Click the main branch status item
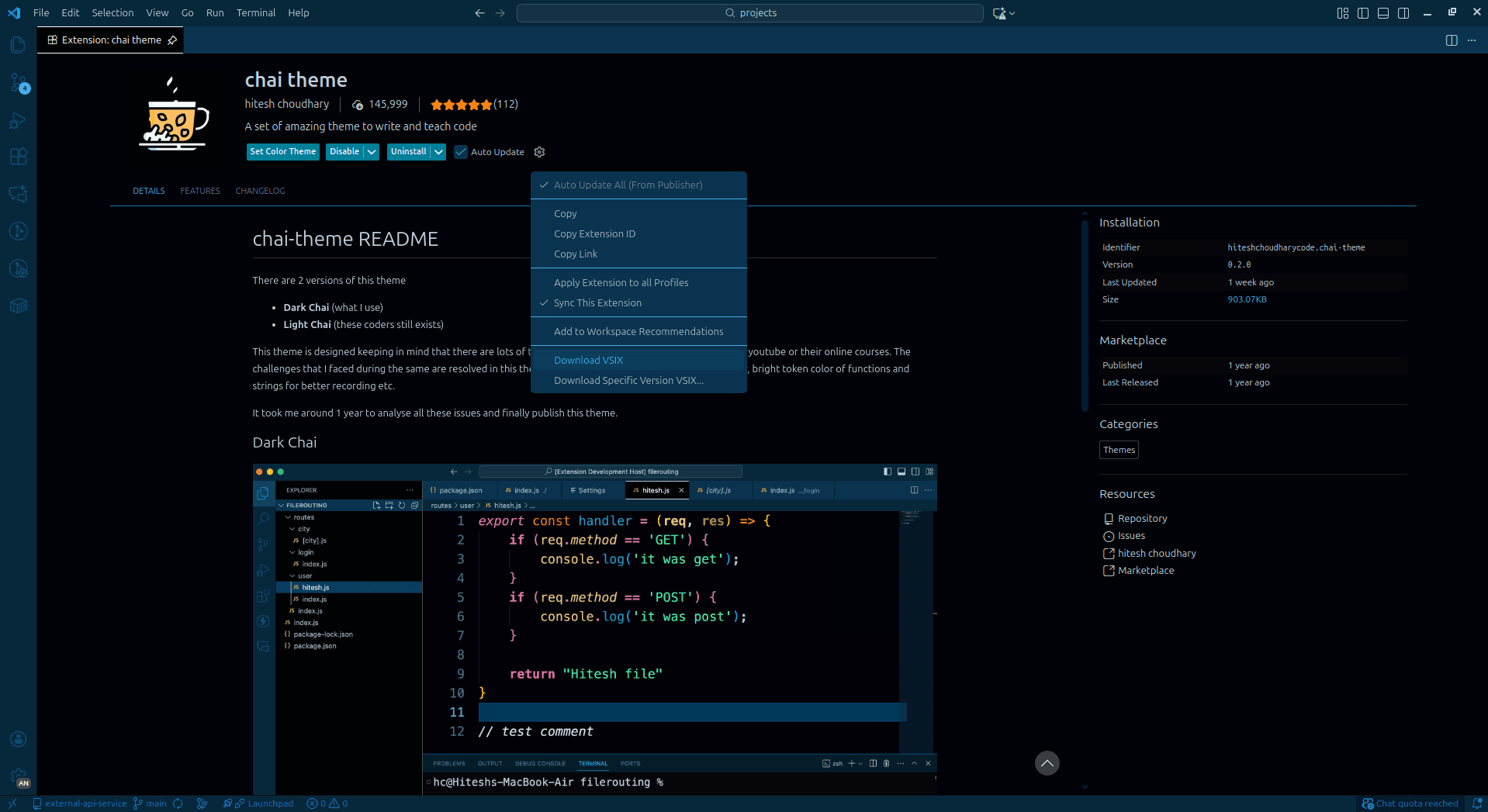The image size is (1488, 812). (x=150, y=803)
